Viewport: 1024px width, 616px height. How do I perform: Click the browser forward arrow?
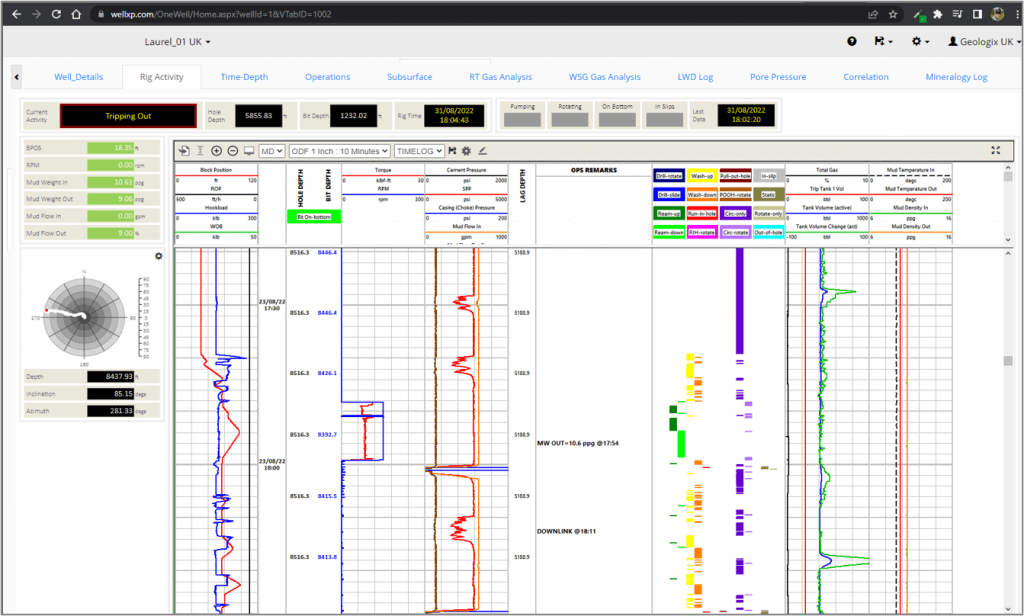[37, 14]
